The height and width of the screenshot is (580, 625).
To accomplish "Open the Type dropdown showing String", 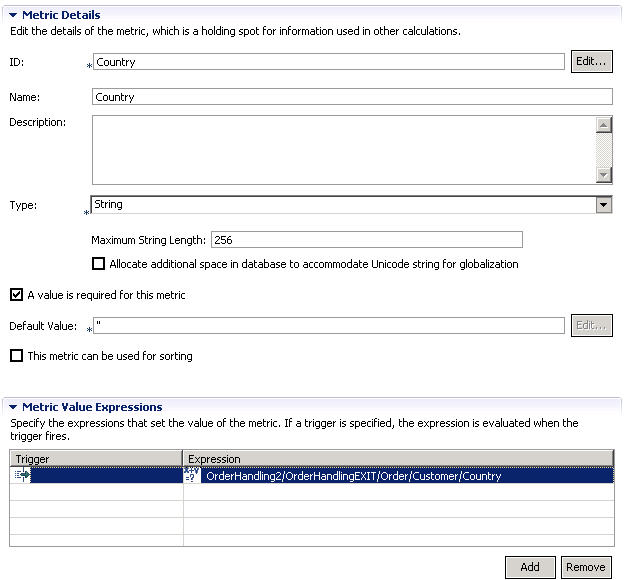I will click(x=603, y=205).
